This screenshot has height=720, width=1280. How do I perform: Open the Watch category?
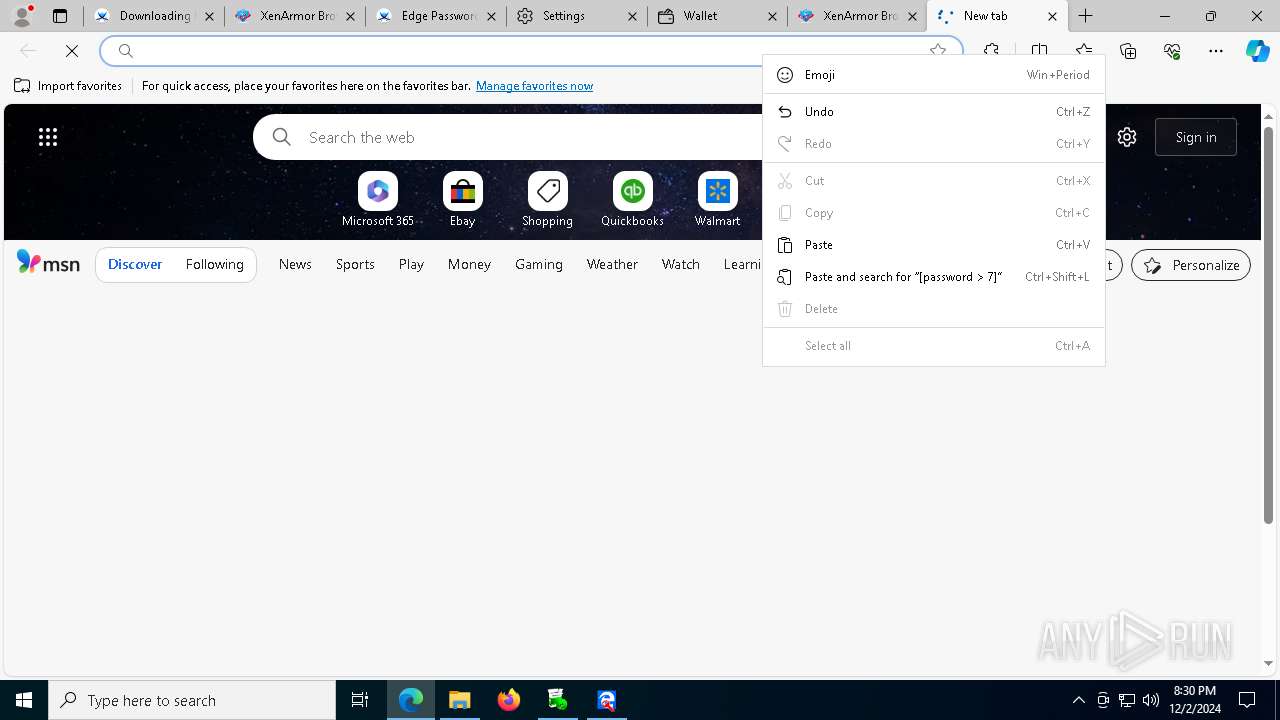(681, 264)
